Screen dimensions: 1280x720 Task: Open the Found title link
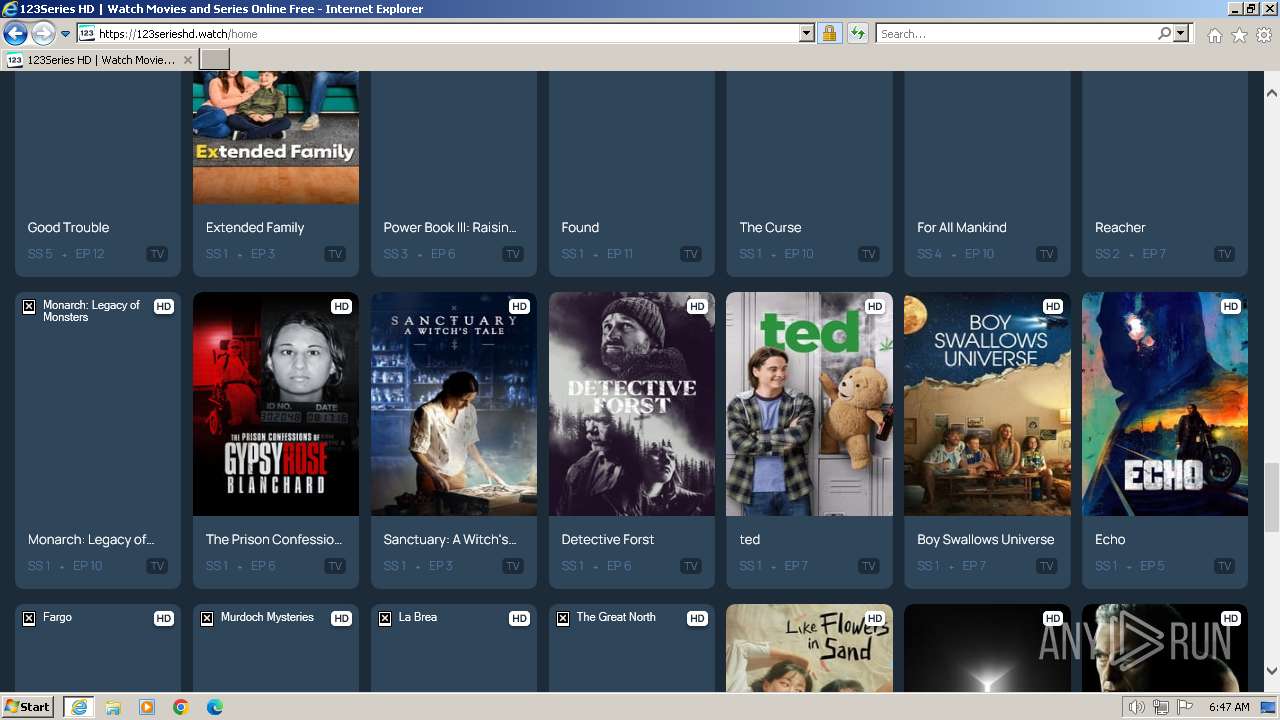580,227
